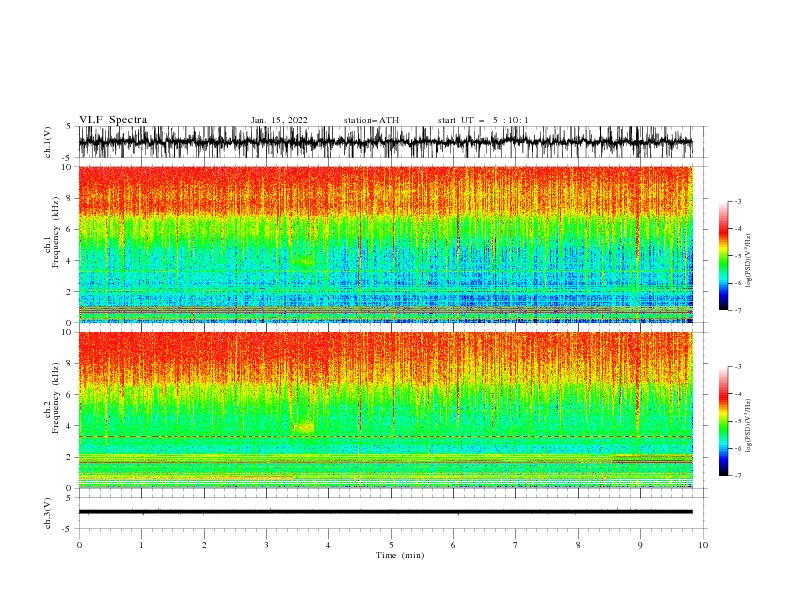Click the ch.1 spectrogram color bar
The height and width of the screenshot is (612, 792).
click(723, 256)
